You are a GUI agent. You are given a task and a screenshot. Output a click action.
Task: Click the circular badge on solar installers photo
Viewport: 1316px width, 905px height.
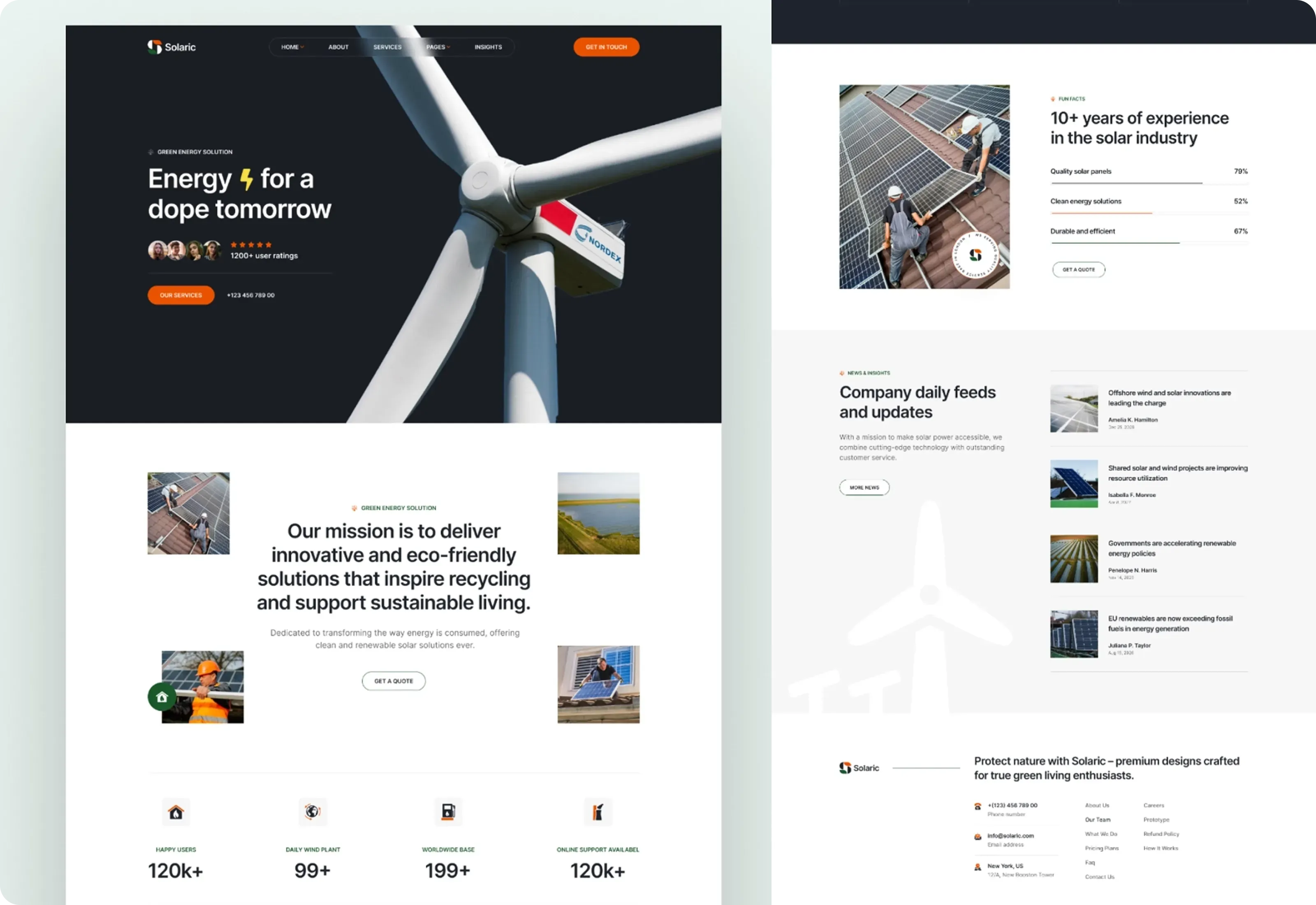pyautogui.click(x=975, y=255)
